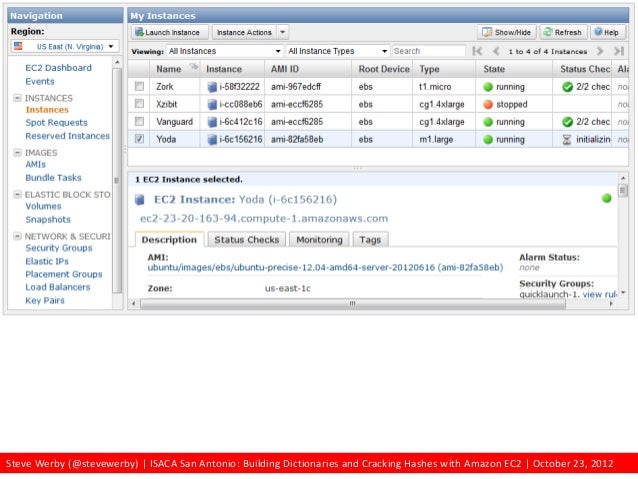Open the Instance Actions dropdown

point(250,32)
